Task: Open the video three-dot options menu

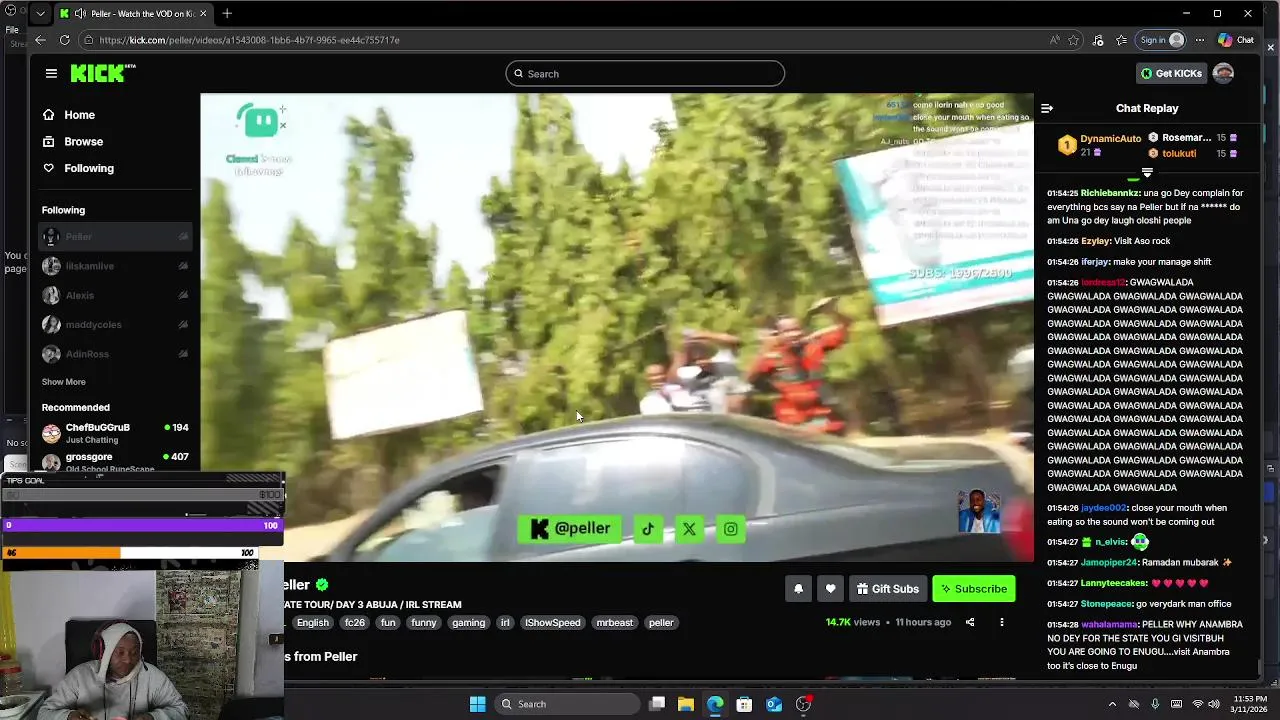Action: [1001, 622]
